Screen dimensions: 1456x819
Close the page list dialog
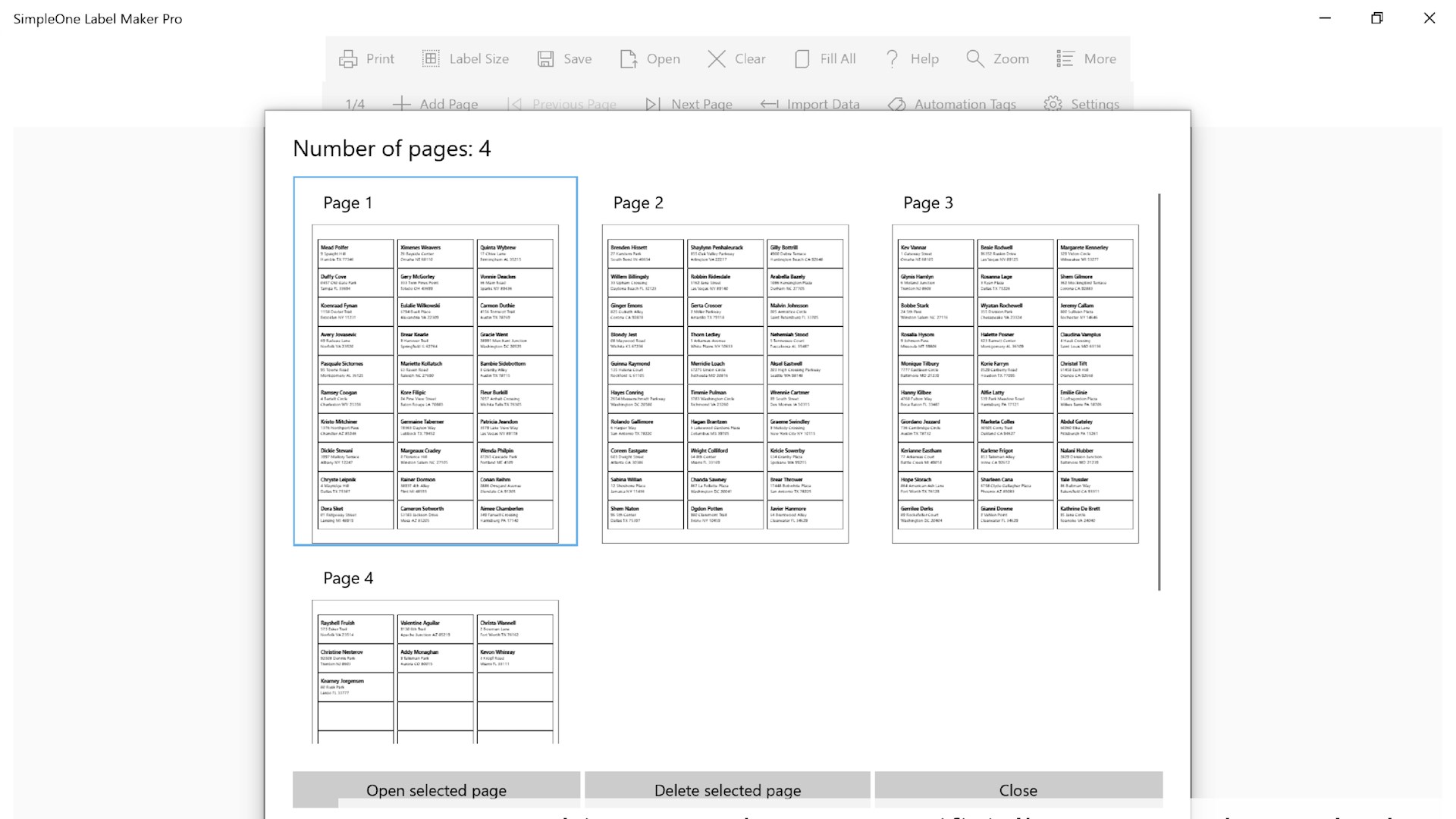click(x=1018, y=789)
